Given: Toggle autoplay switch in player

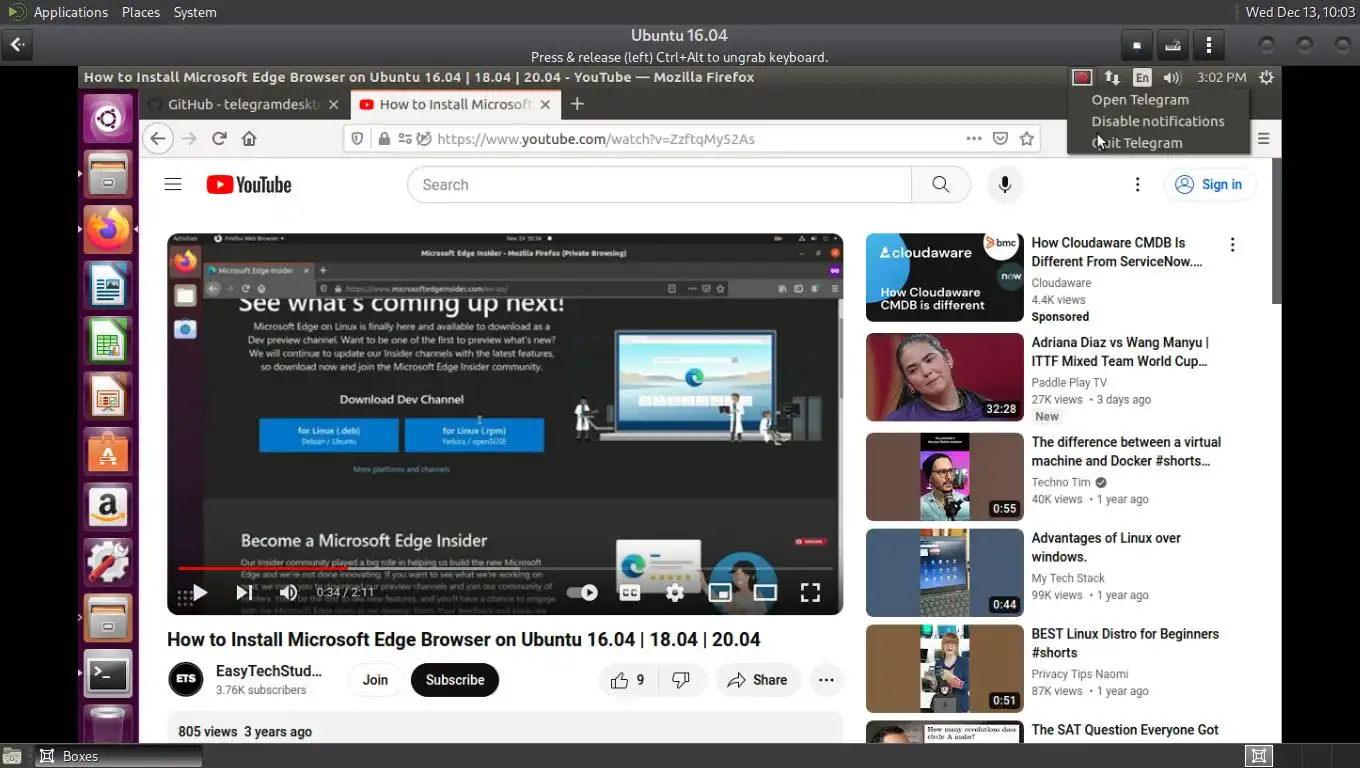Looking at the screenshot, I should click(582, 593).
